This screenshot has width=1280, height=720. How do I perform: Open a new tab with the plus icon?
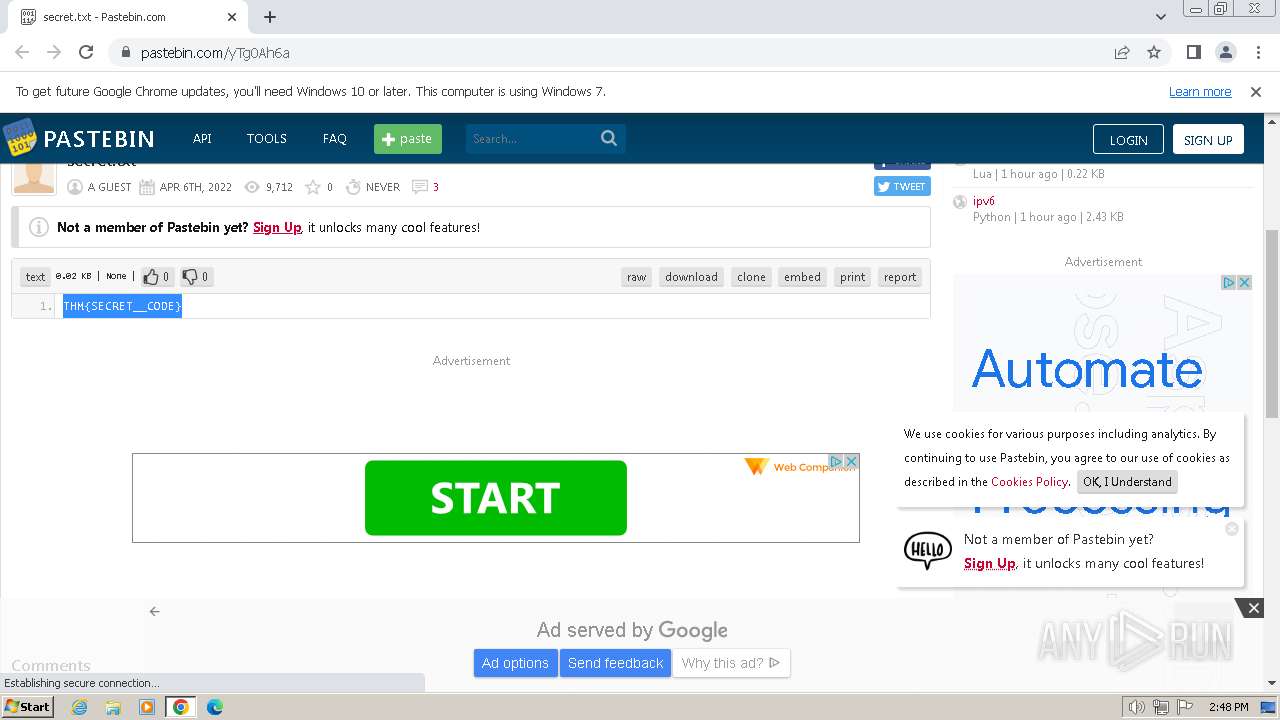pos(270,17)
